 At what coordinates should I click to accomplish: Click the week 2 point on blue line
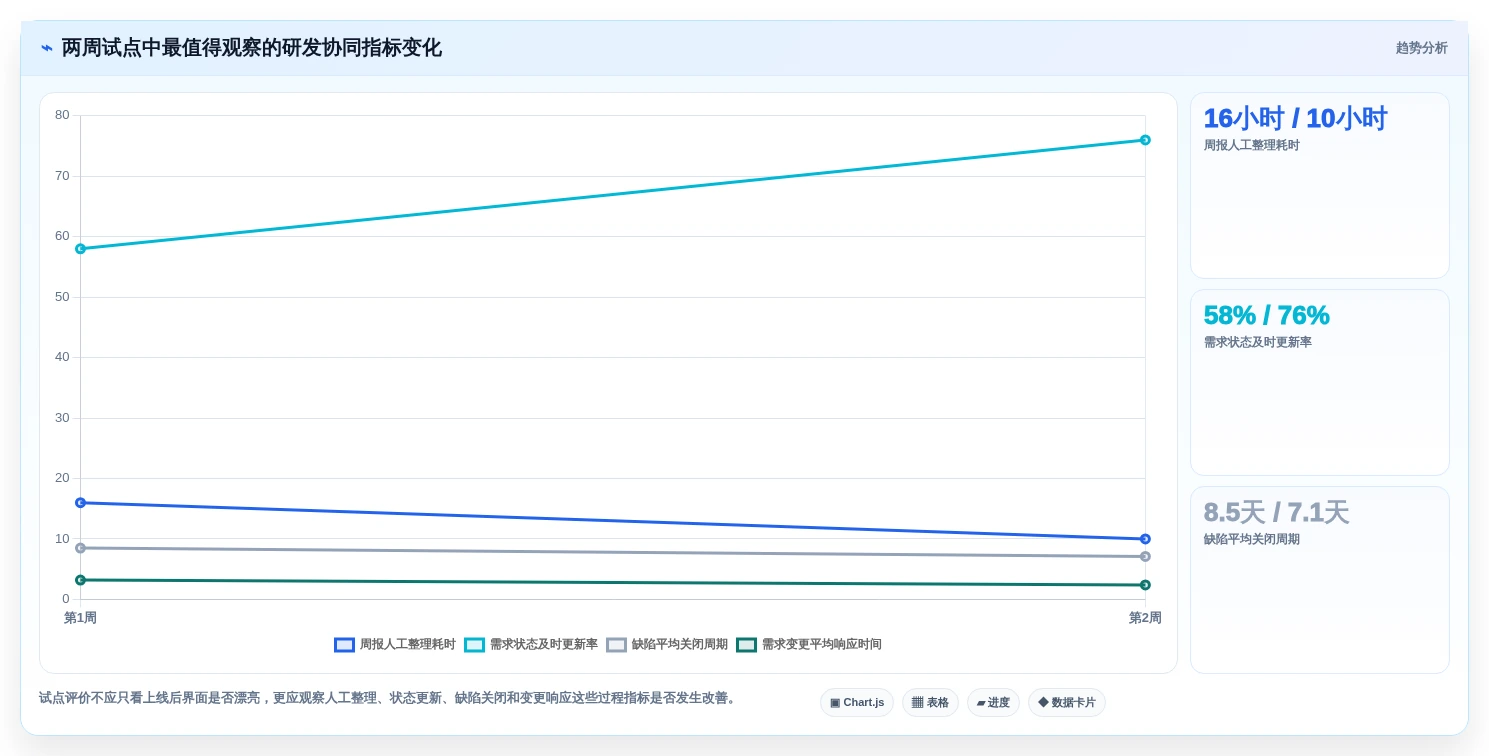click(1145, 539)
